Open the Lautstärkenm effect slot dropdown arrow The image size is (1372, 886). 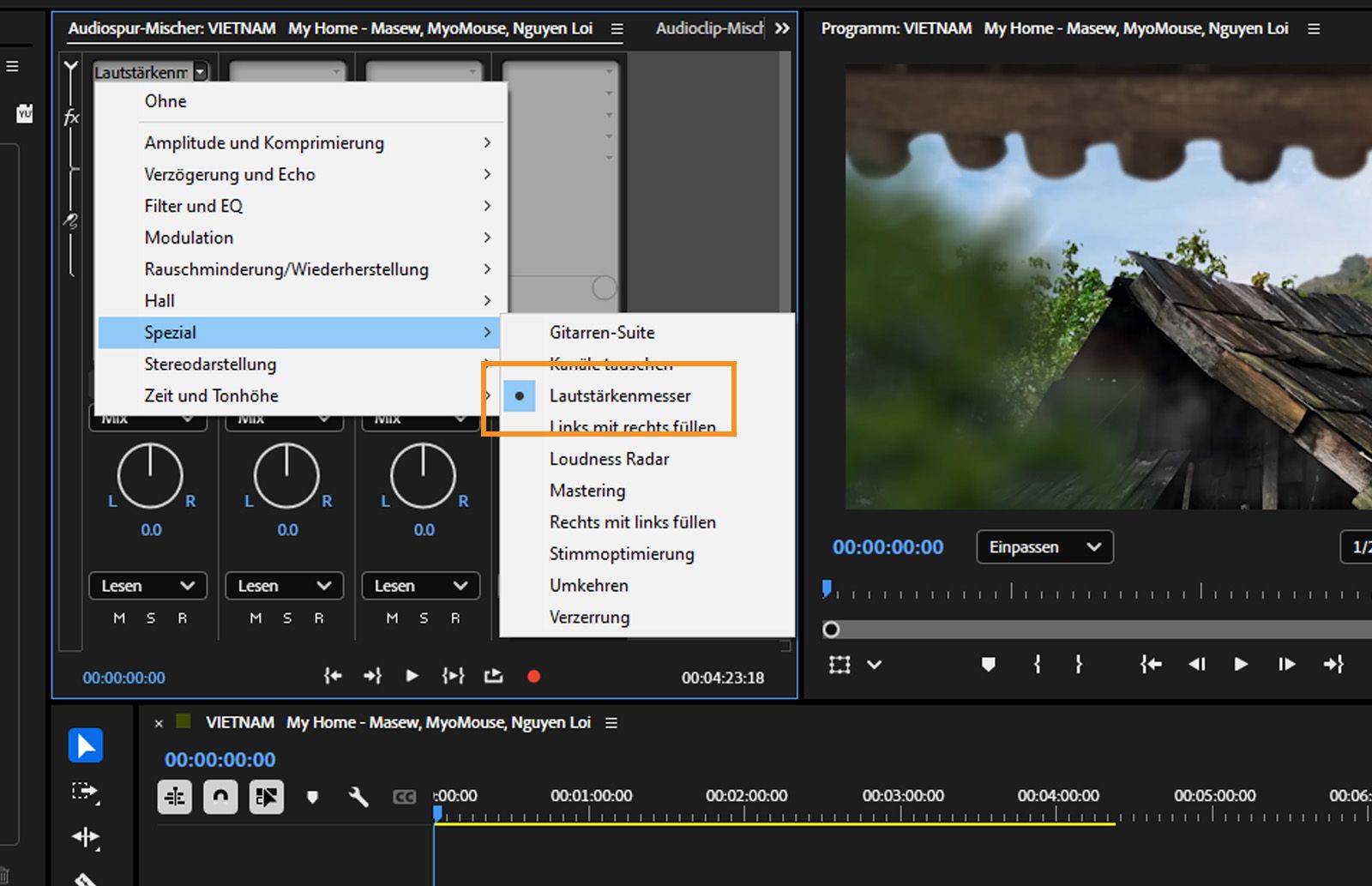coord(200,72)
